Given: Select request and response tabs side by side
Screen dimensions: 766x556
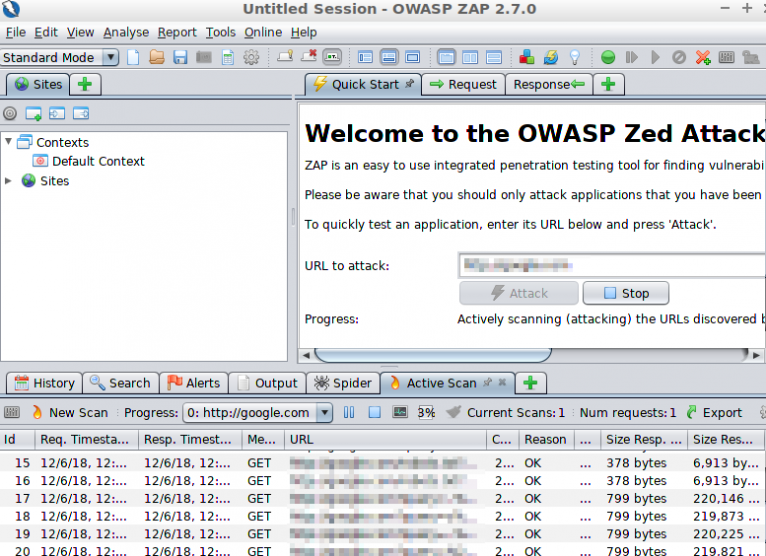Looking at the screenshot, I should [470, 58].
